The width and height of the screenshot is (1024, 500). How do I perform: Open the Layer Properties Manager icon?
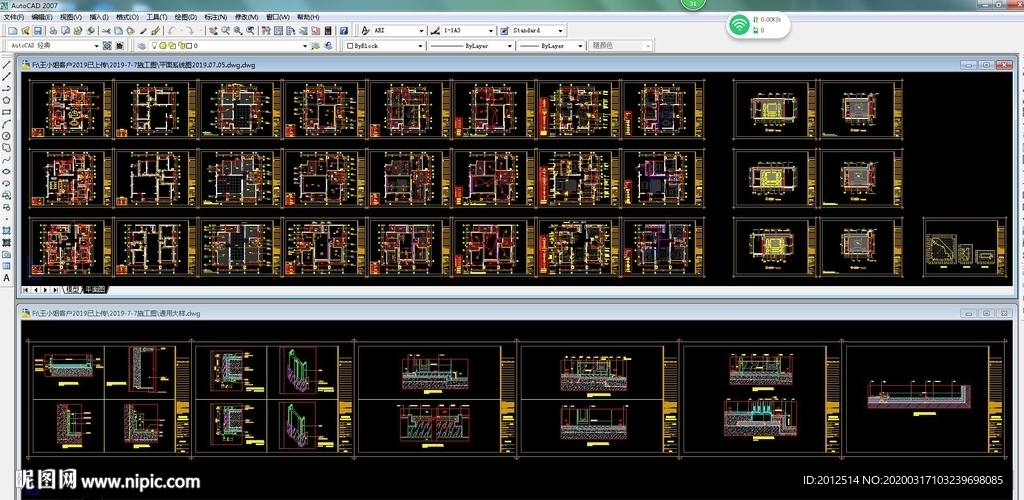[x=142, y=46]
